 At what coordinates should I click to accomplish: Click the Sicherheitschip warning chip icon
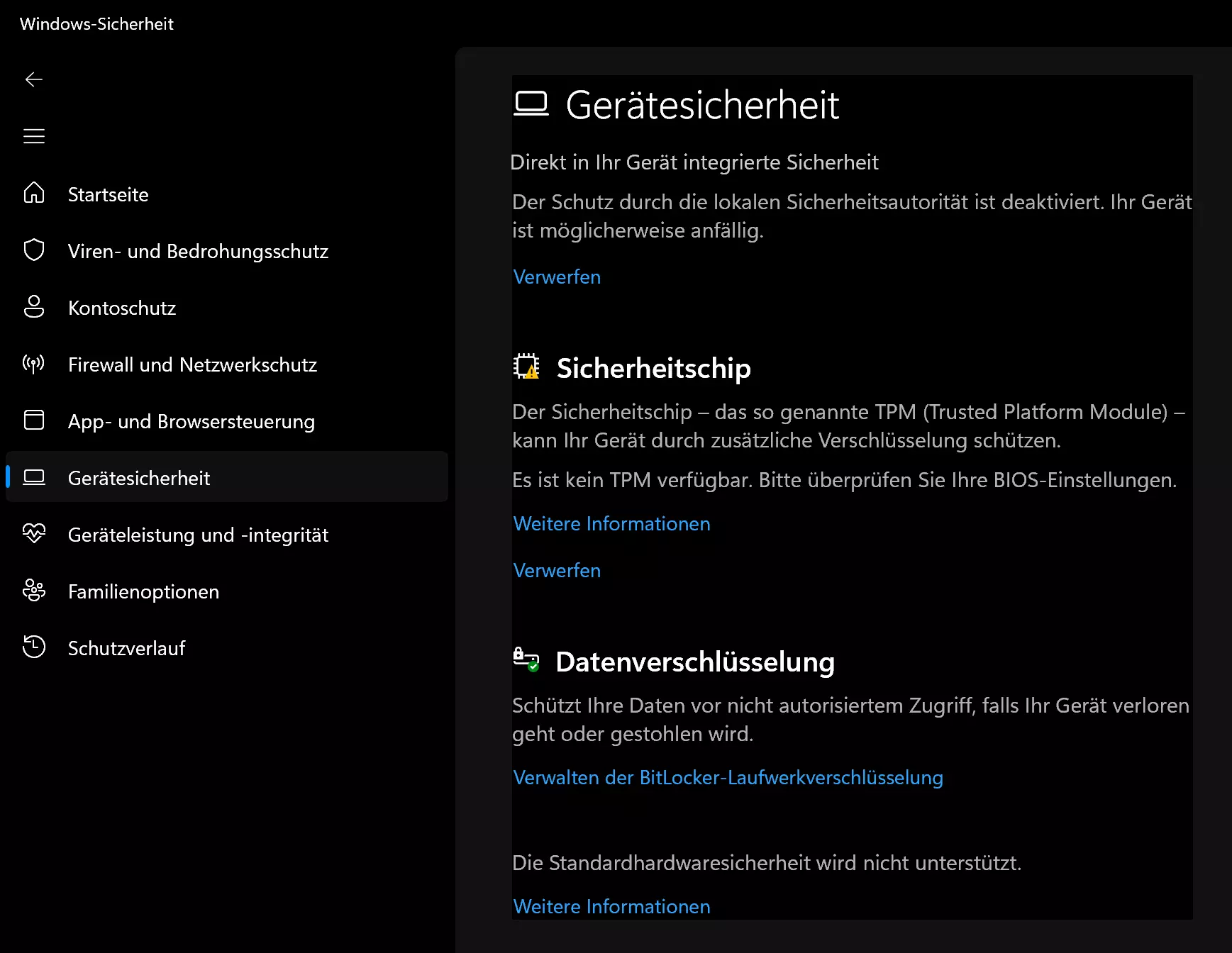point(526,367)
